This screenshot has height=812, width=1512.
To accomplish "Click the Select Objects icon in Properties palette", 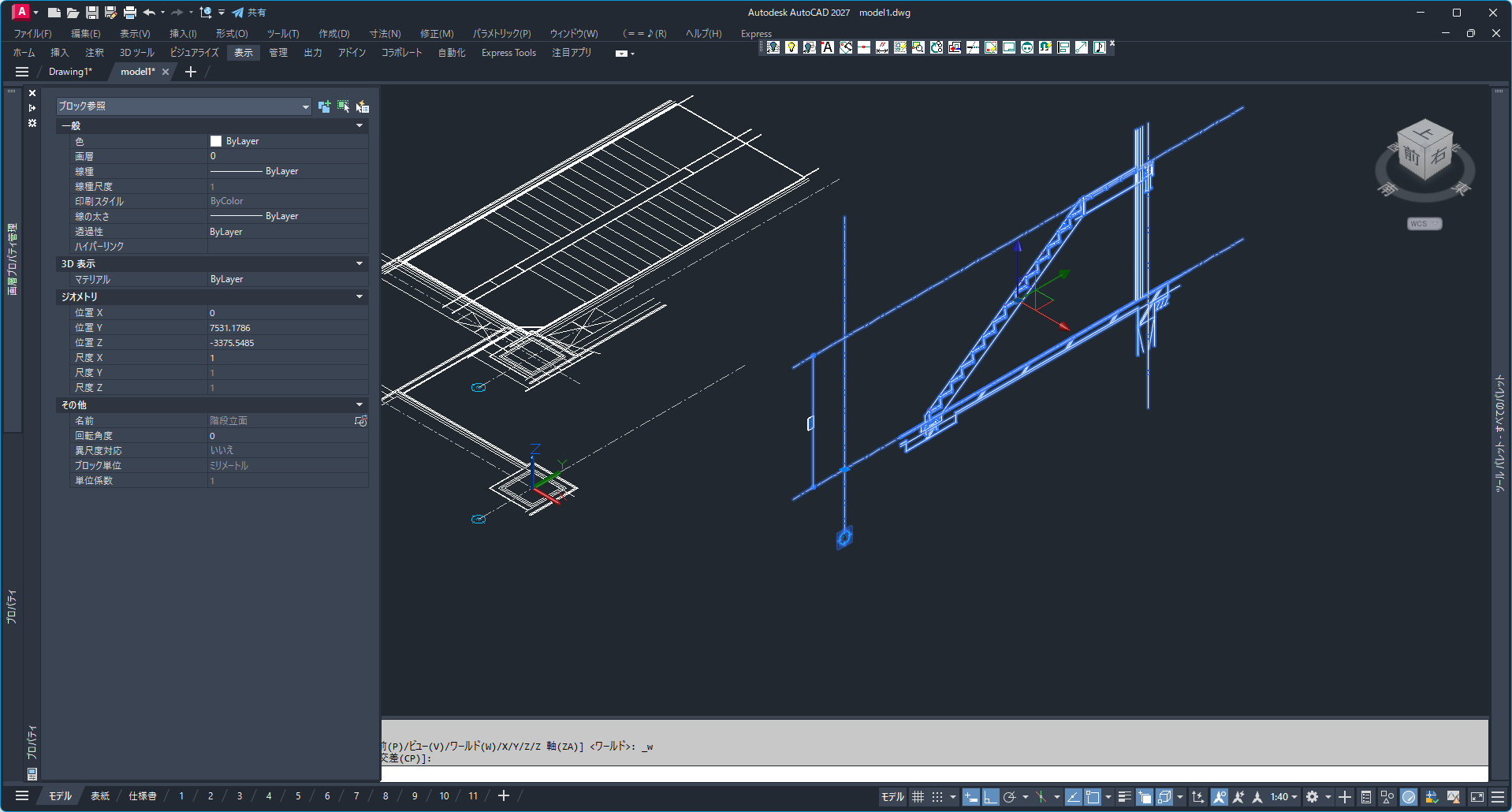I will 343,106.
